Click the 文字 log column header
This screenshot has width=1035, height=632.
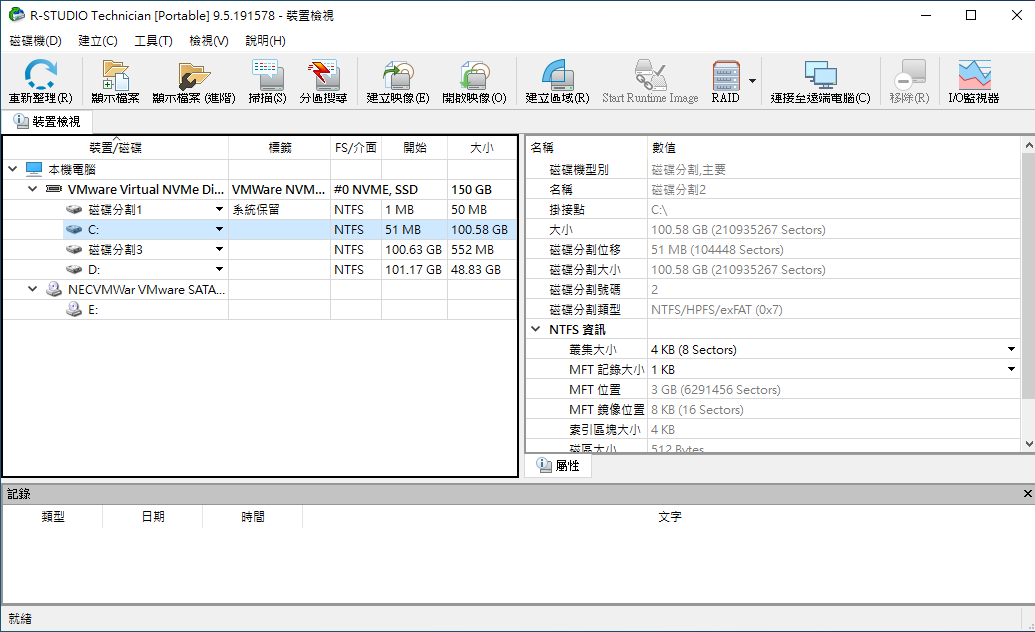point(669,516)
